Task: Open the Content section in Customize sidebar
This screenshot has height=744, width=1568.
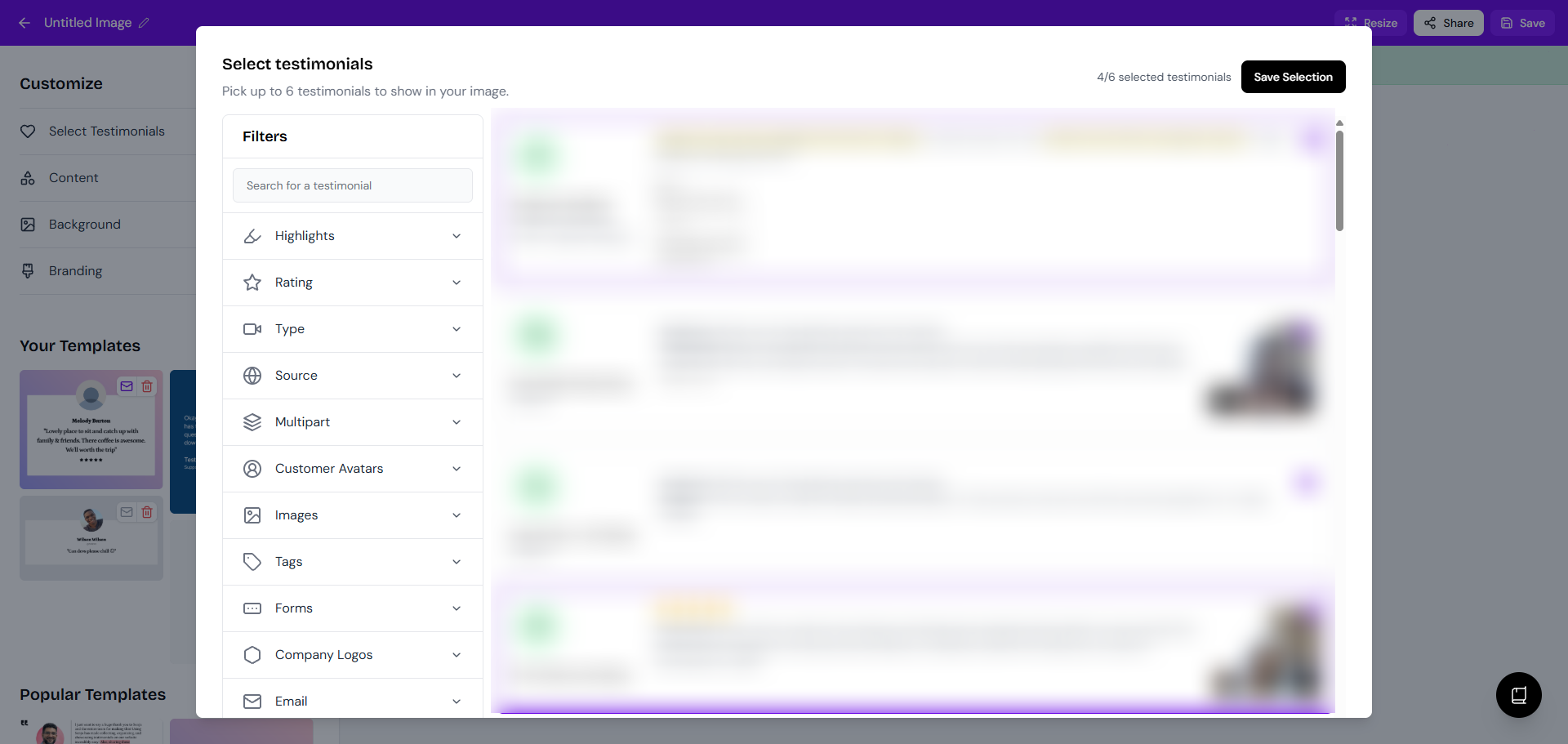Action: coord(73,178)
